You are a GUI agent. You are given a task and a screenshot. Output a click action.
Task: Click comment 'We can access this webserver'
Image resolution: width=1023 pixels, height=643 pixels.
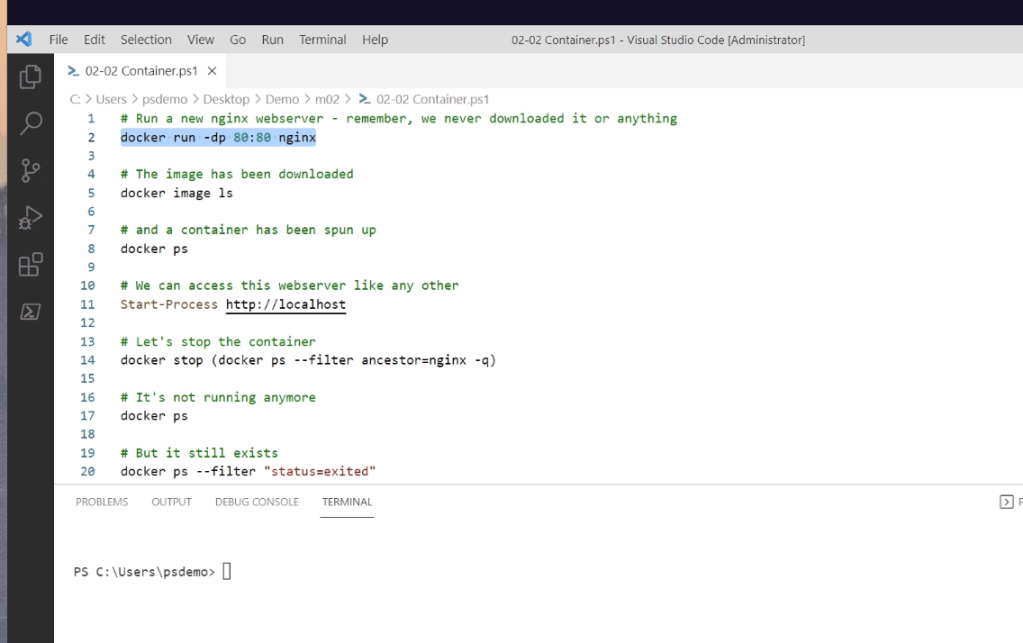290,286
